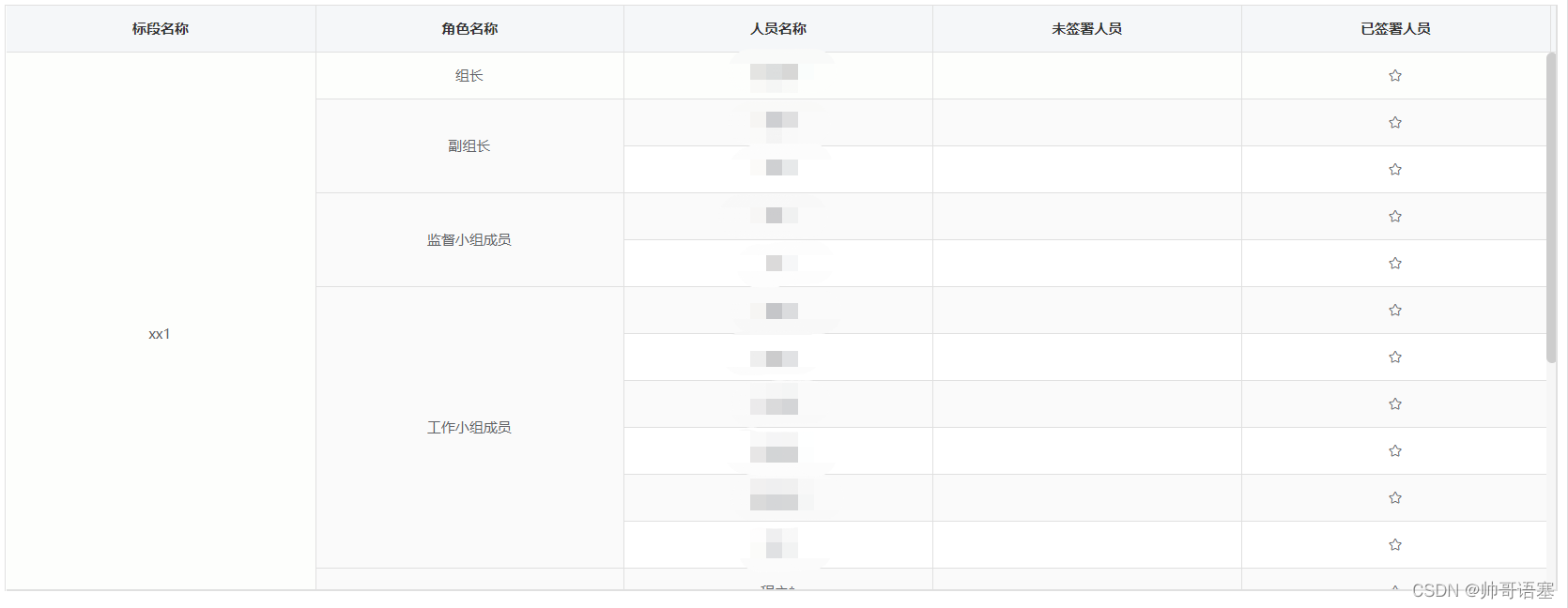This screenshot has height=608, width=1568.
Task: Star the second 副组长 member
Action: [1395, 169]
